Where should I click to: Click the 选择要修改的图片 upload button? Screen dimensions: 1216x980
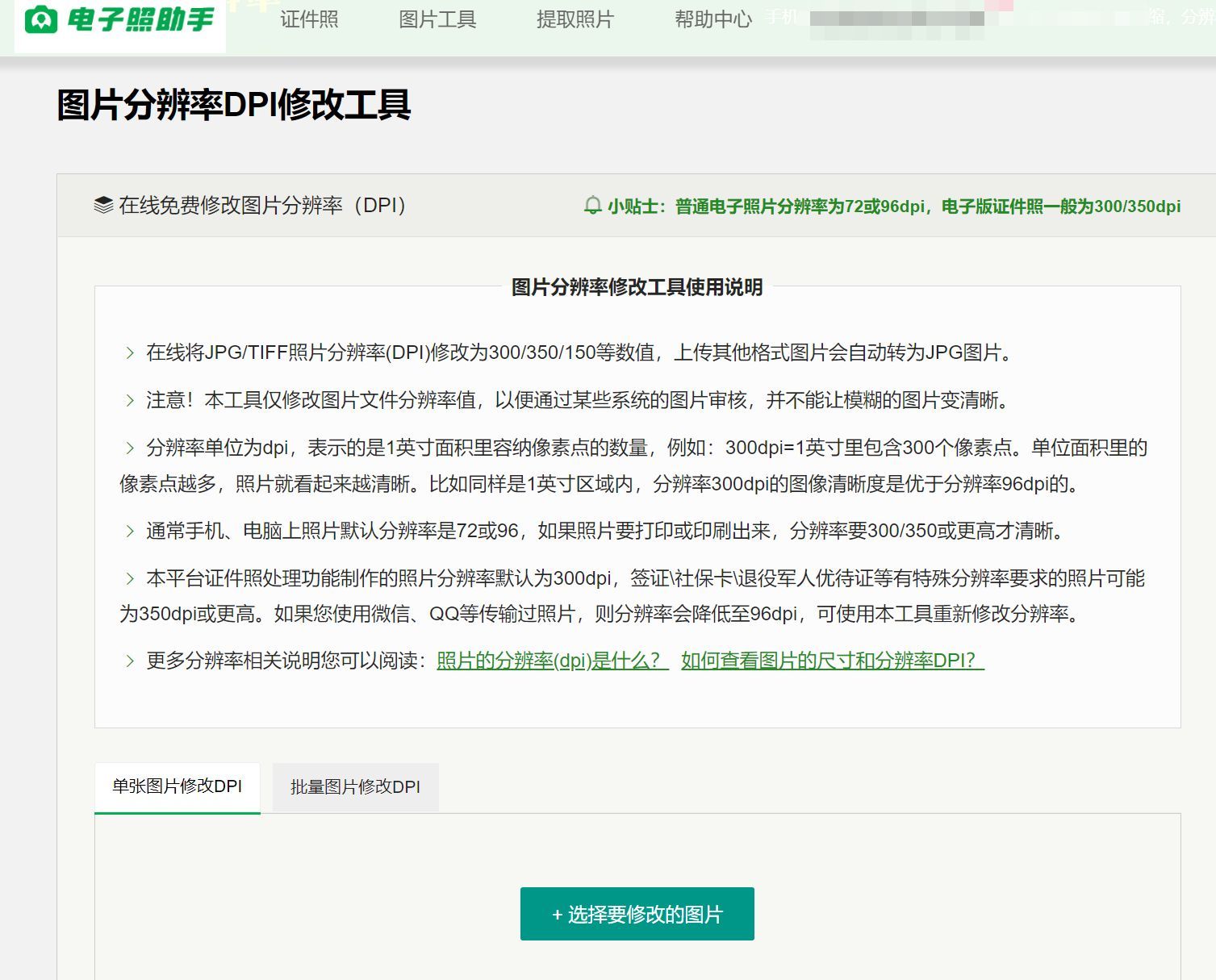pos(637,914)
